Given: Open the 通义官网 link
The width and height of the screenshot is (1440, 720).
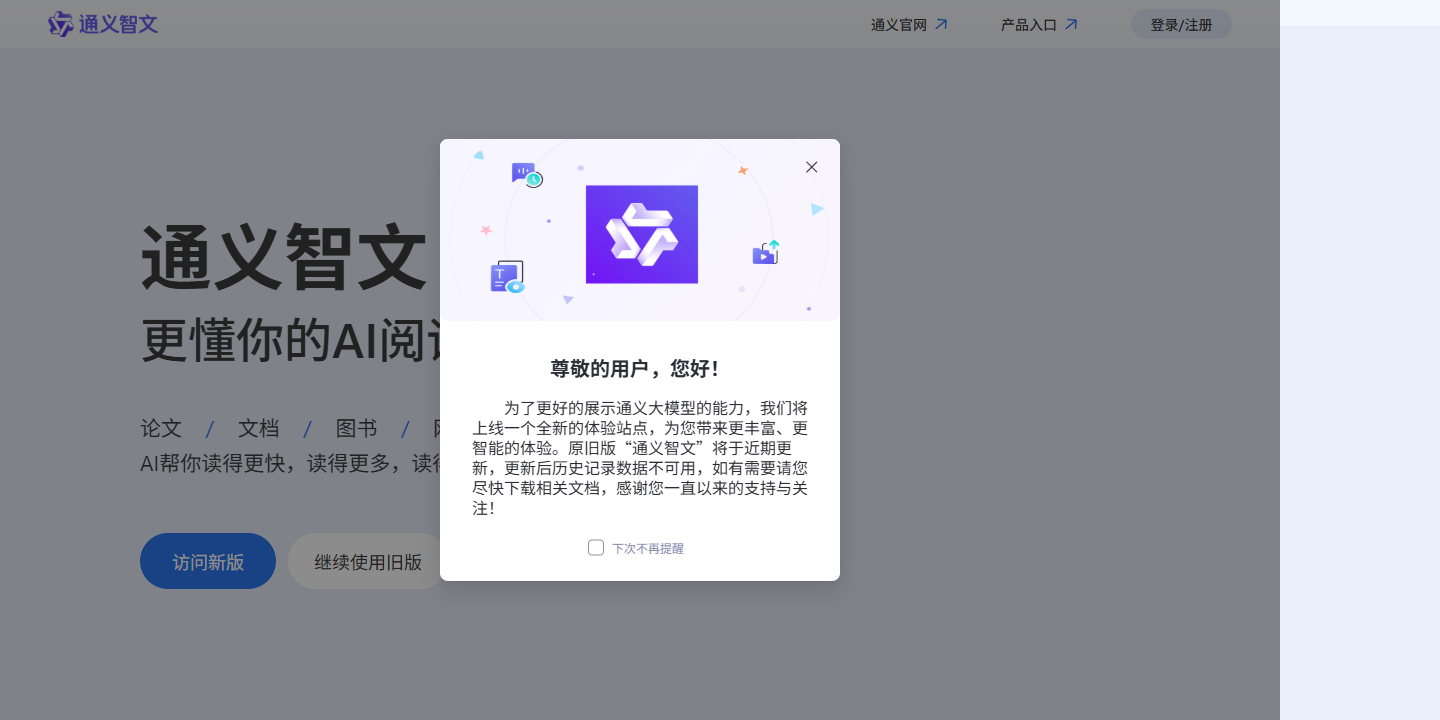Looking at the screenshot, I should pyautogui.click(x=898, y=25).
